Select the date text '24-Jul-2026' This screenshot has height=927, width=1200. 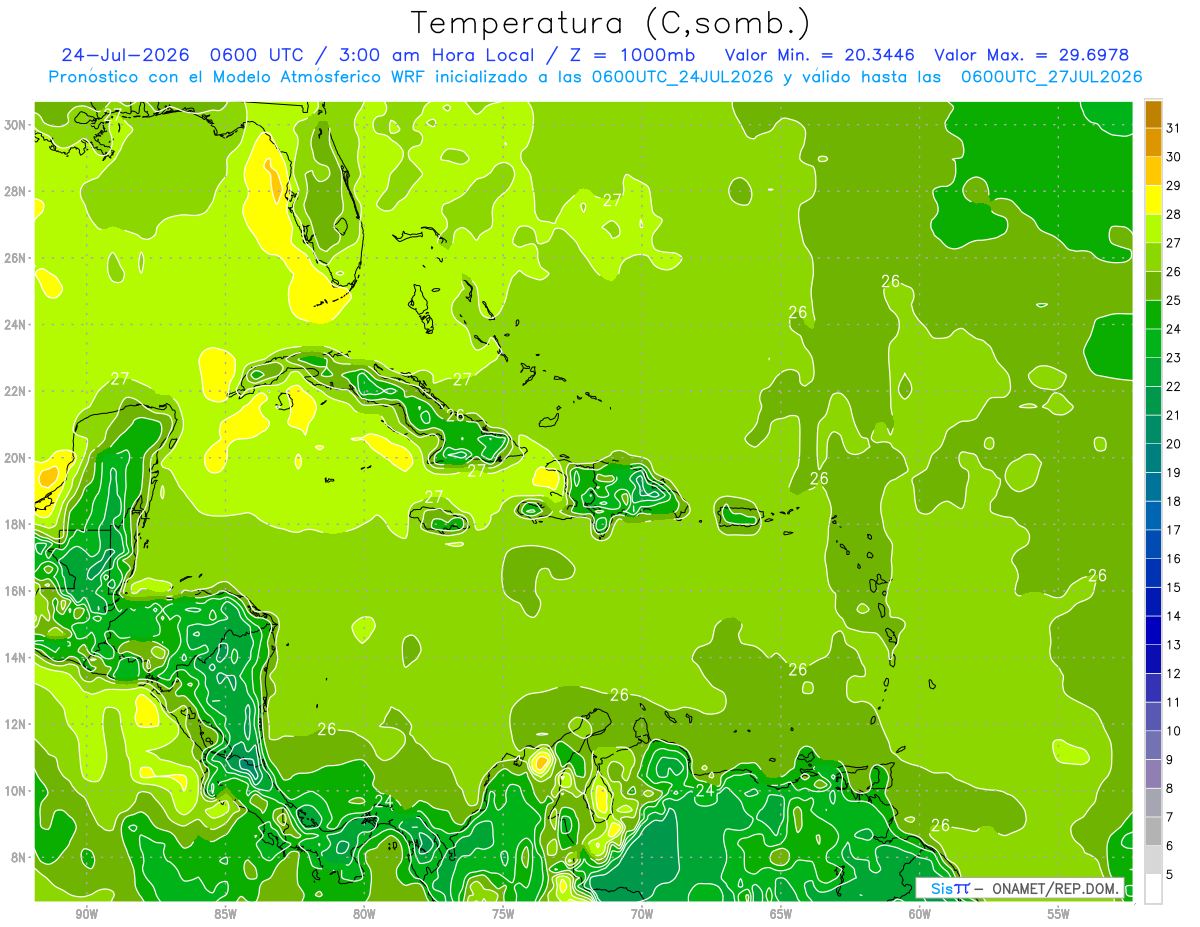click(126, 55)
